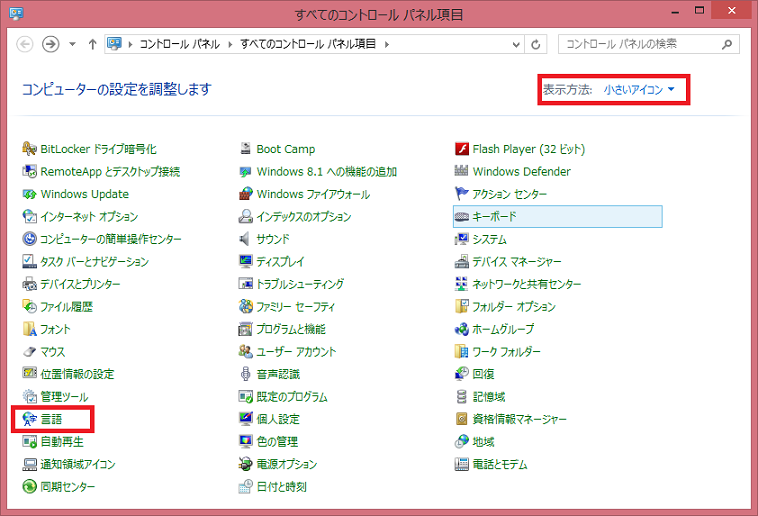Open the 記憶域 link

489,397
